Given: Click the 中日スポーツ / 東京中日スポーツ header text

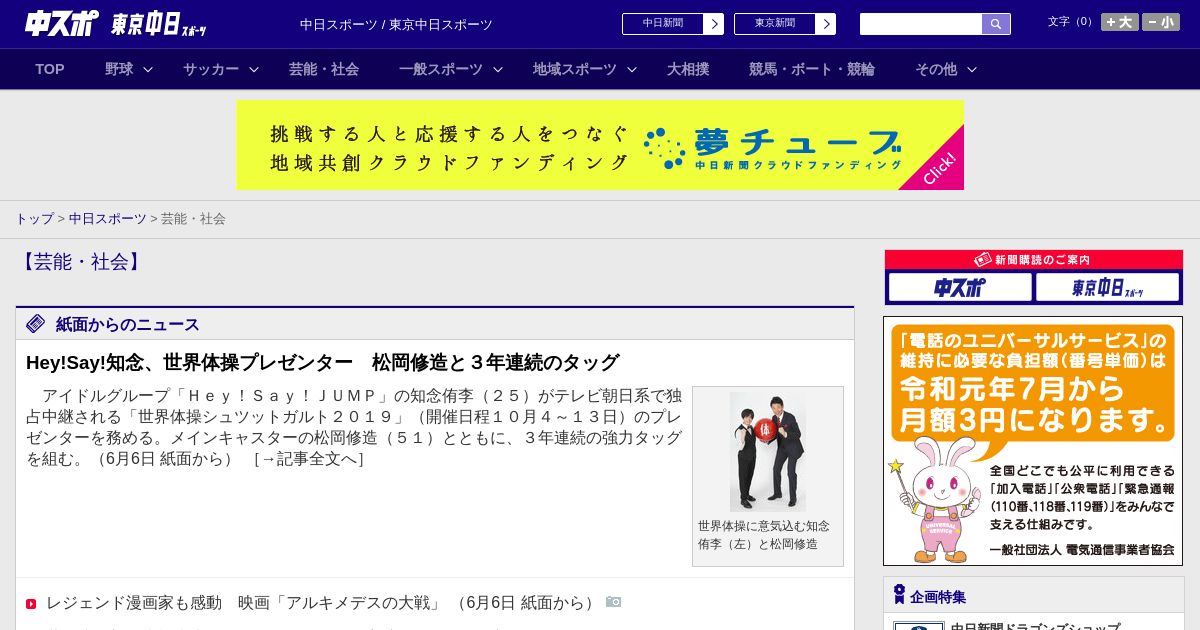Looking at the screenshot, I should [396, 25].
